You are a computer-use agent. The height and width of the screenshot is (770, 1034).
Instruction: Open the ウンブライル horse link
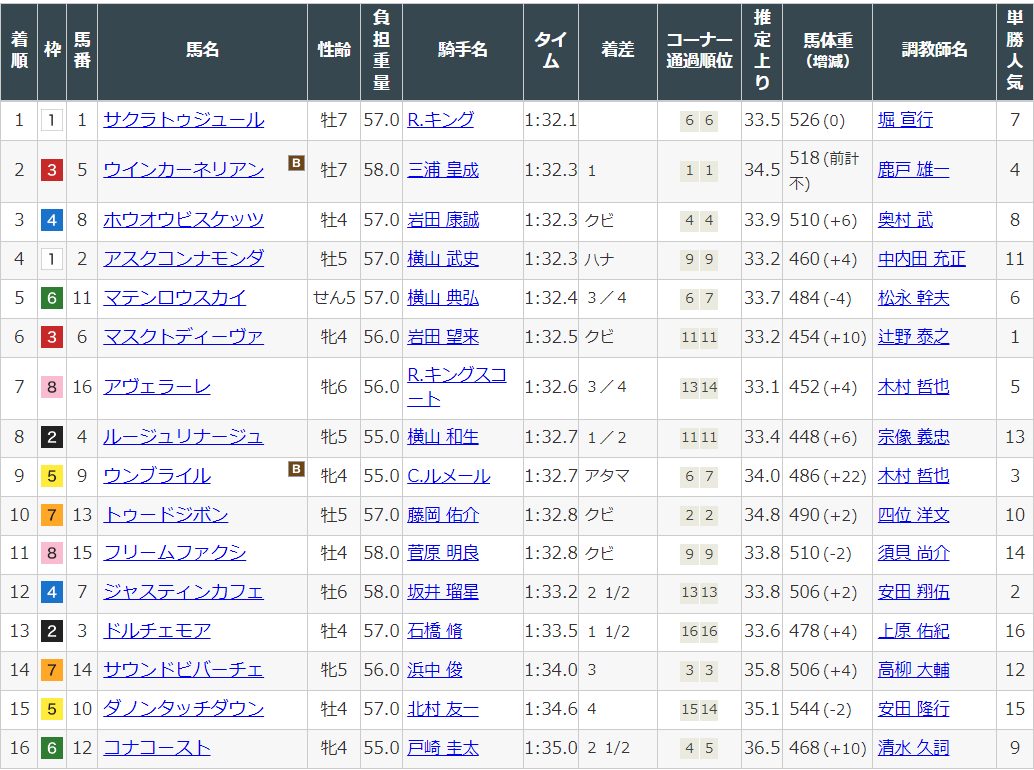point(157,475)
